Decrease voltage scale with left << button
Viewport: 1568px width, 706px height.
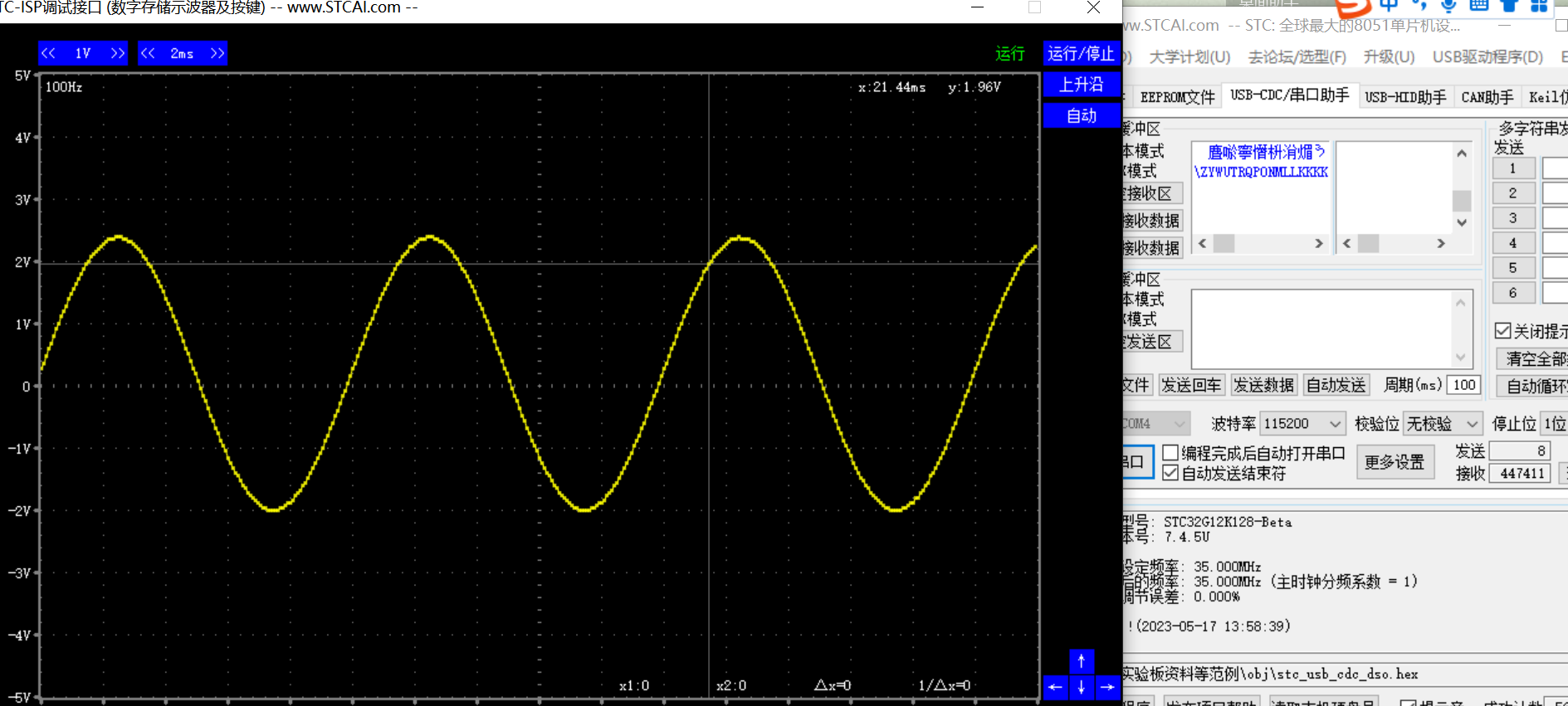[49, 53]
